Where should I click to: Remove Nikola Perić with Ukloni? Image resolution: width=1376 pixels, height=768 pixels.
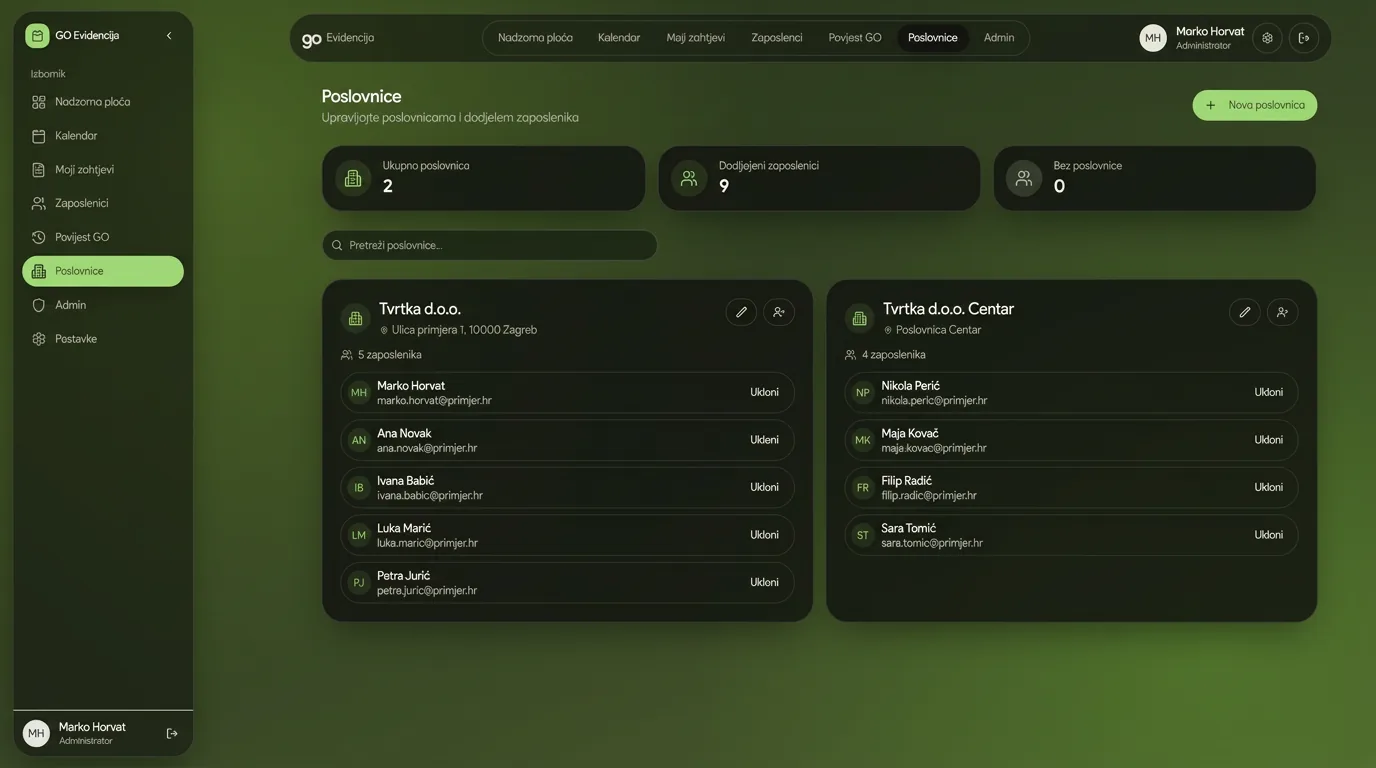pyautogui.click(x=1268, y=392)
